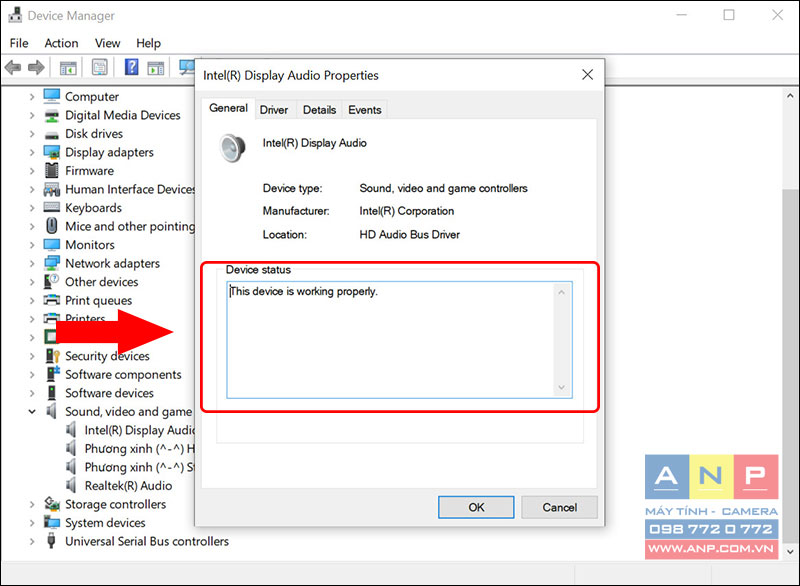This screenshot has width=800, height=586.
Task: Select the Network adapters icon
Action: point(52,263)
